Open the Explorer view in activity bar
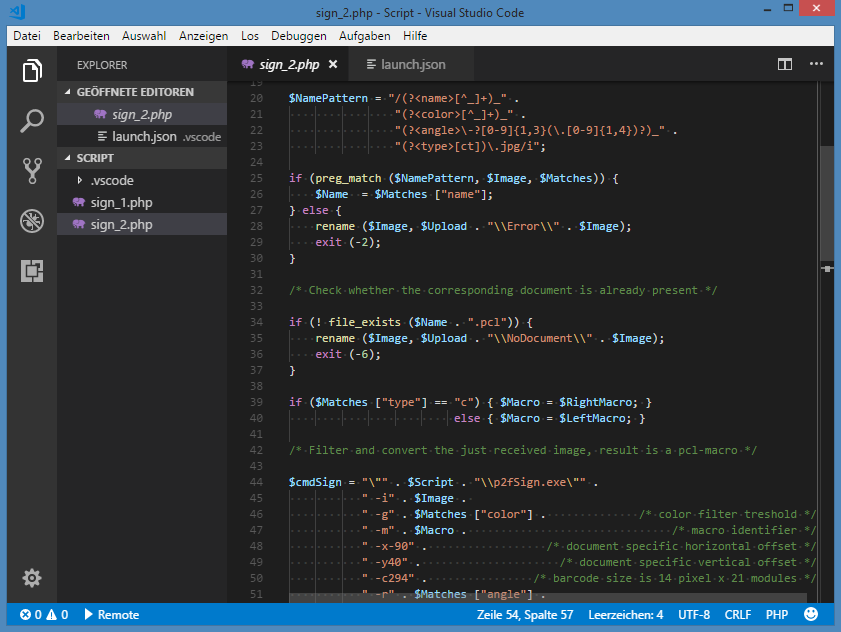The image size is (841, 632). click(32, 72)
